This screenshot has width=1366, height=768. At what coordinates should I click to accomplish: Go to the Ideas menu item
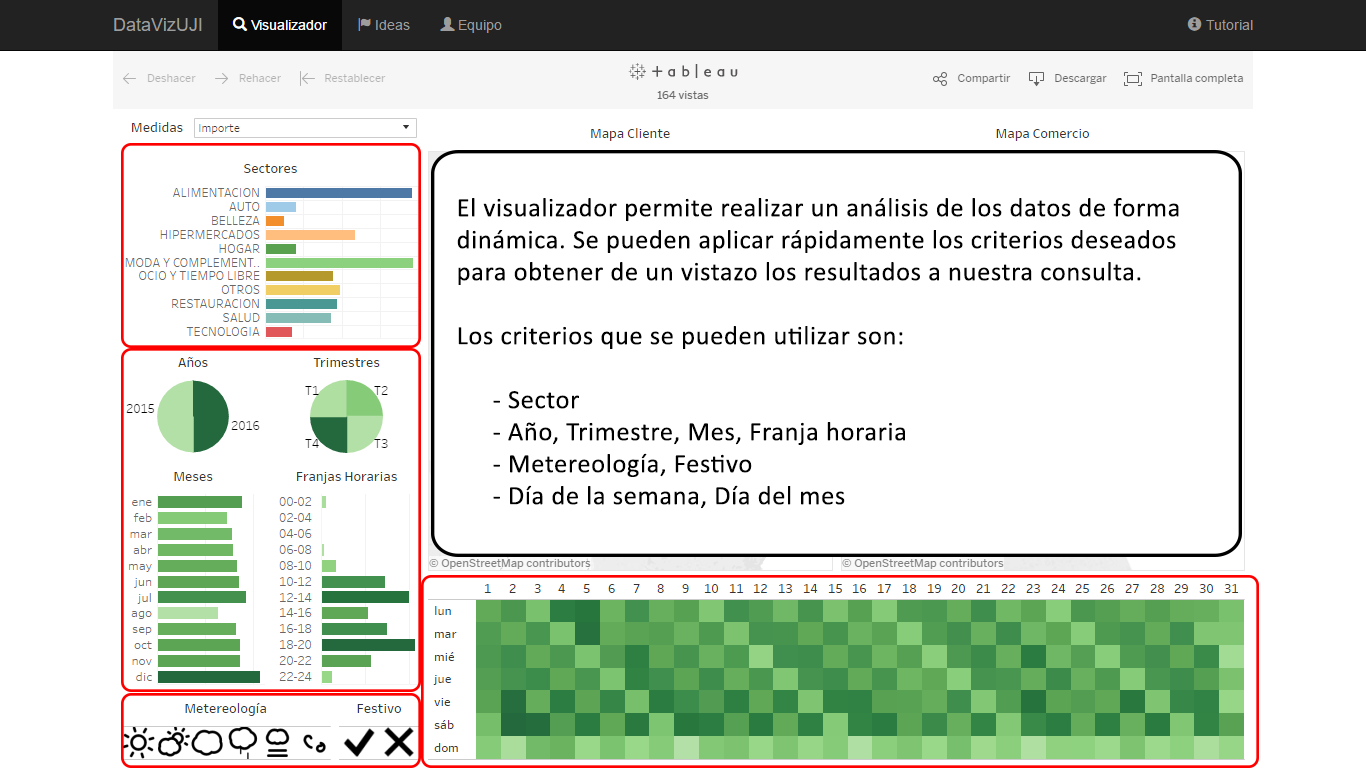click(384, 25)
